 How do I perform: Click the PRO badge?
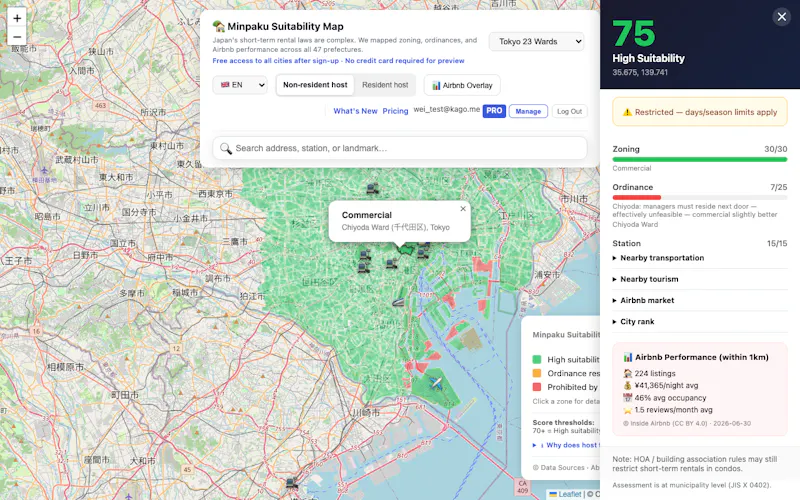(x=494, y=111)
